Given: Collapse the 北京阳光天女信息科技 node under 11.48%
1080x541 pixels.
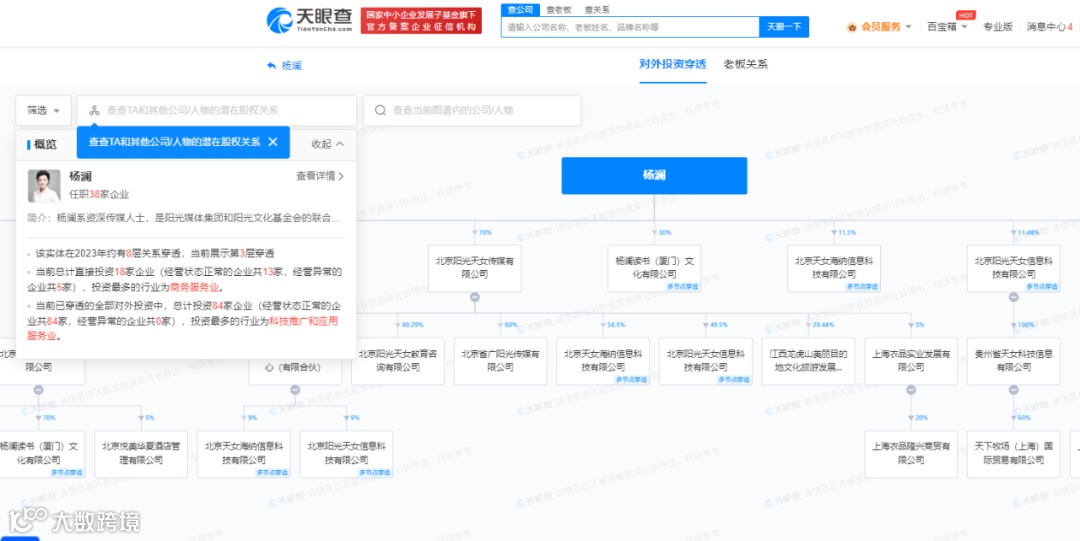Looking at the screenshot, I should tap(1013, 297).
